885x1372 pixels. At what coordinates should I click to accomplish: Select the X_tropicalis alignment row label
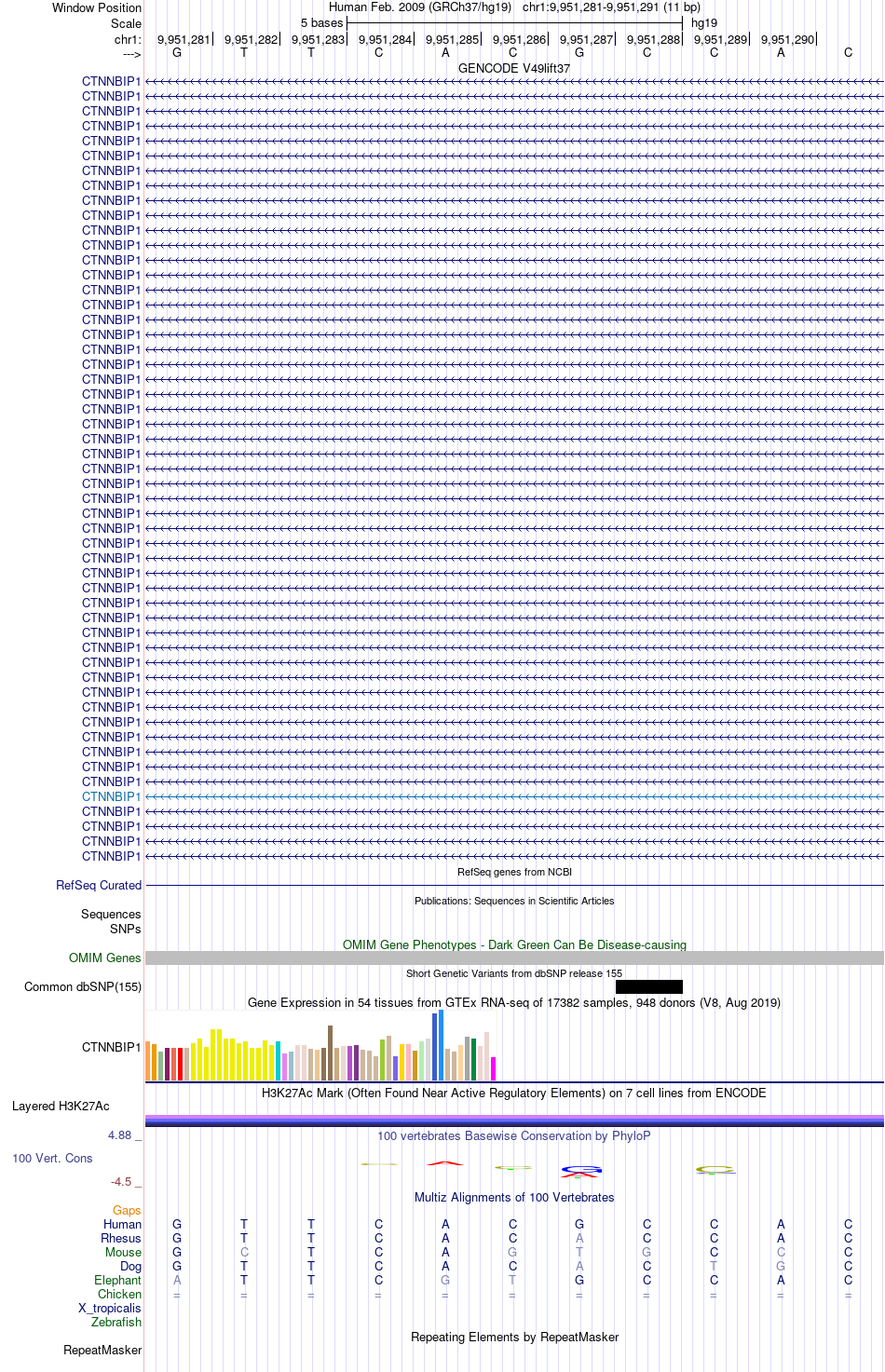click(110, 1309)
